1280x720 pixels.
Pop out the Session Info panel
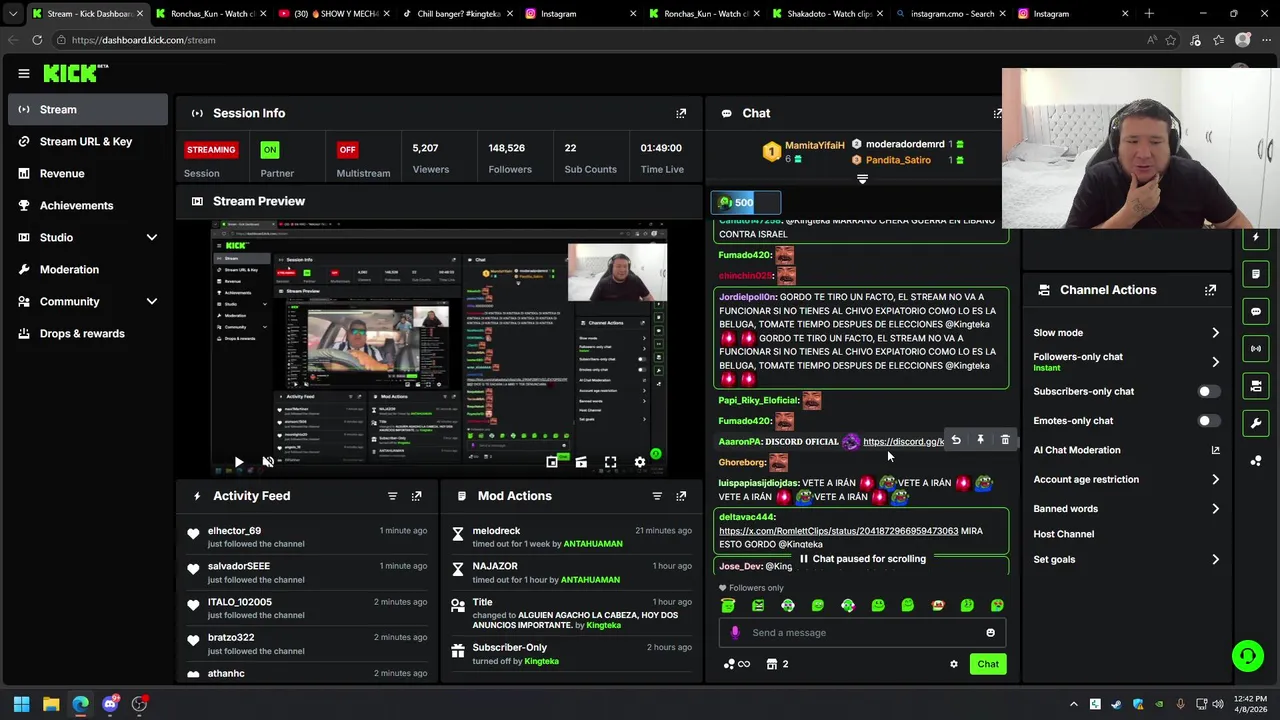681,113
